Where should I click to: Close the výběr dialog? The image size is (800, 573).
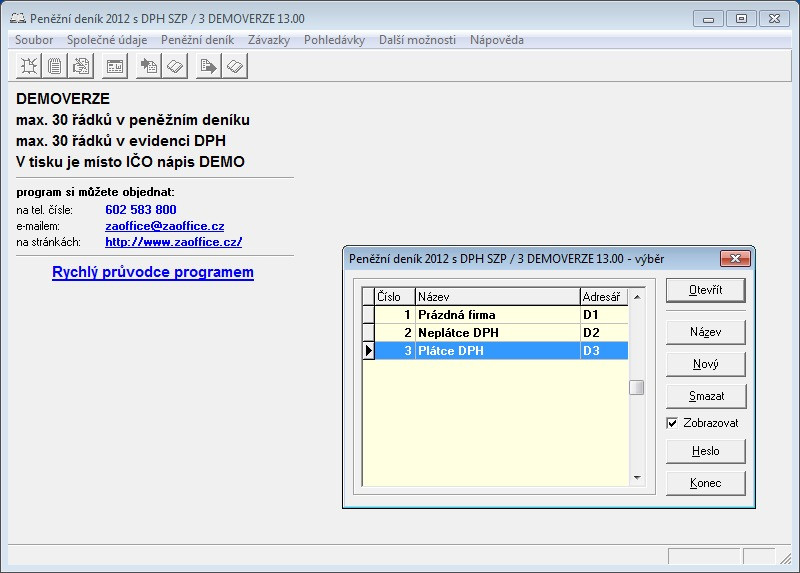(735, 259)
